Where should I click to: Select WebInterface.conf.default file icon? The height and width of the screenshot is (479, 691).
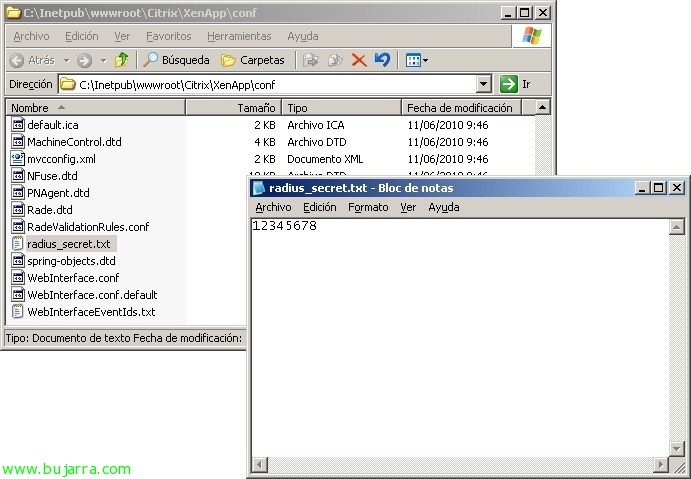[17, 295]
